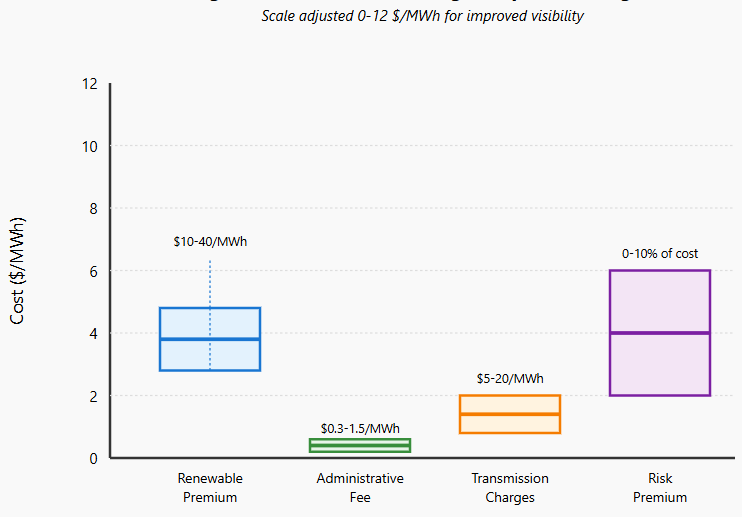Click the 0 tick label on y-axis
This screenshot has height=517, width=742.
tap(93, 458)
